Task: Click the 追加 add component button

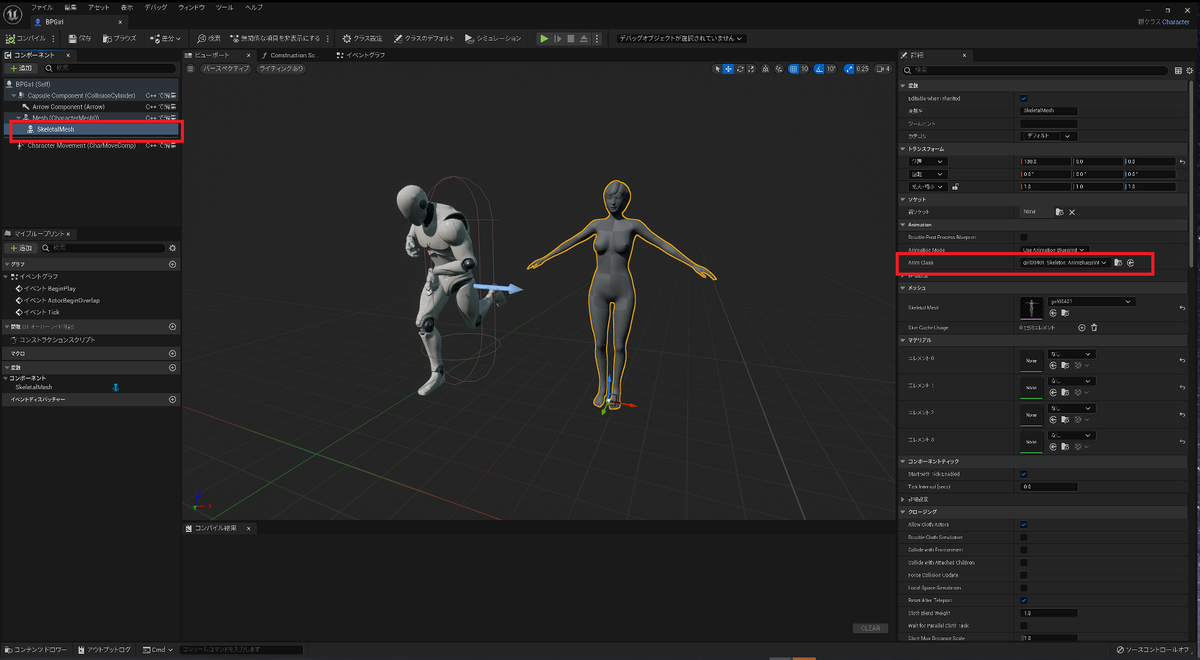Action: tap(21, 68)
